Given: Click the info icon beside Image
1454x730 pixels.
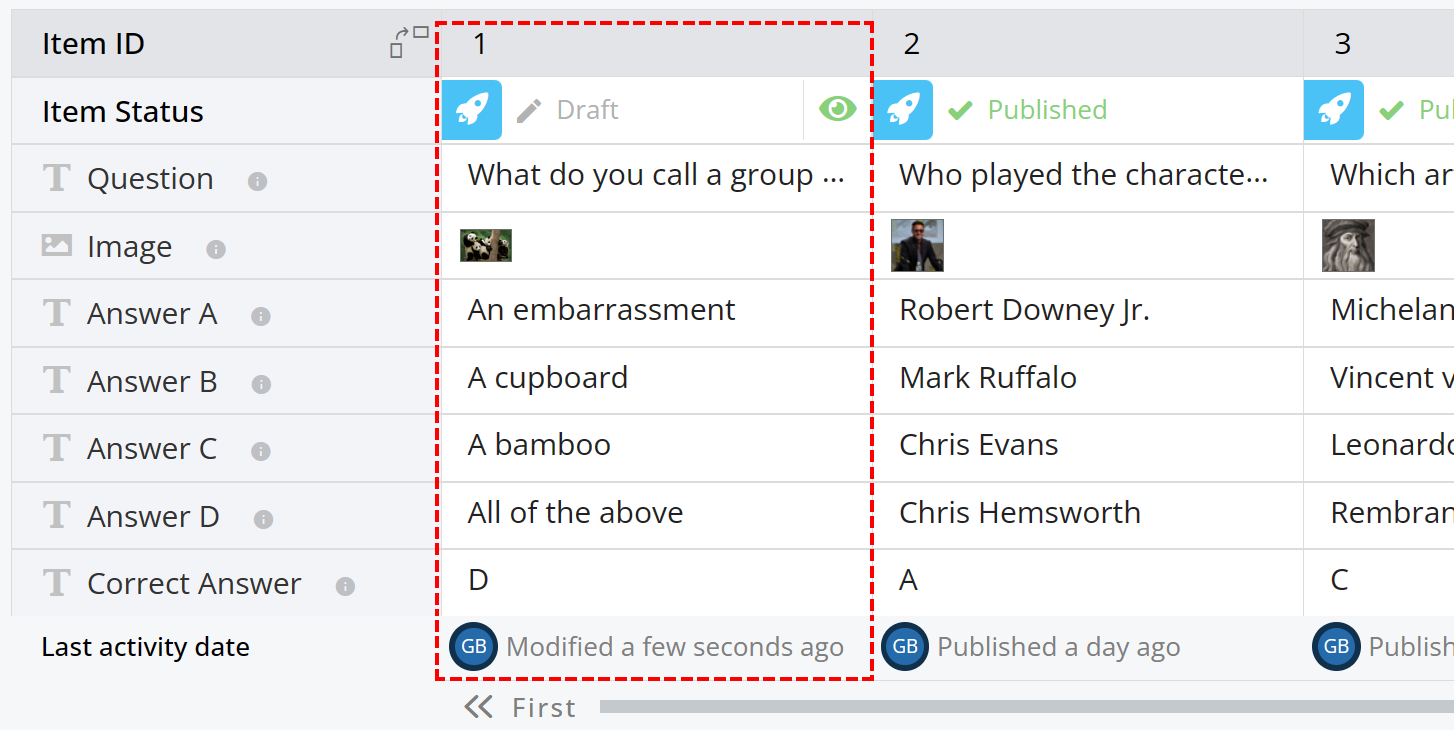Looking at the screenshot, I should [x=216, y=249].
